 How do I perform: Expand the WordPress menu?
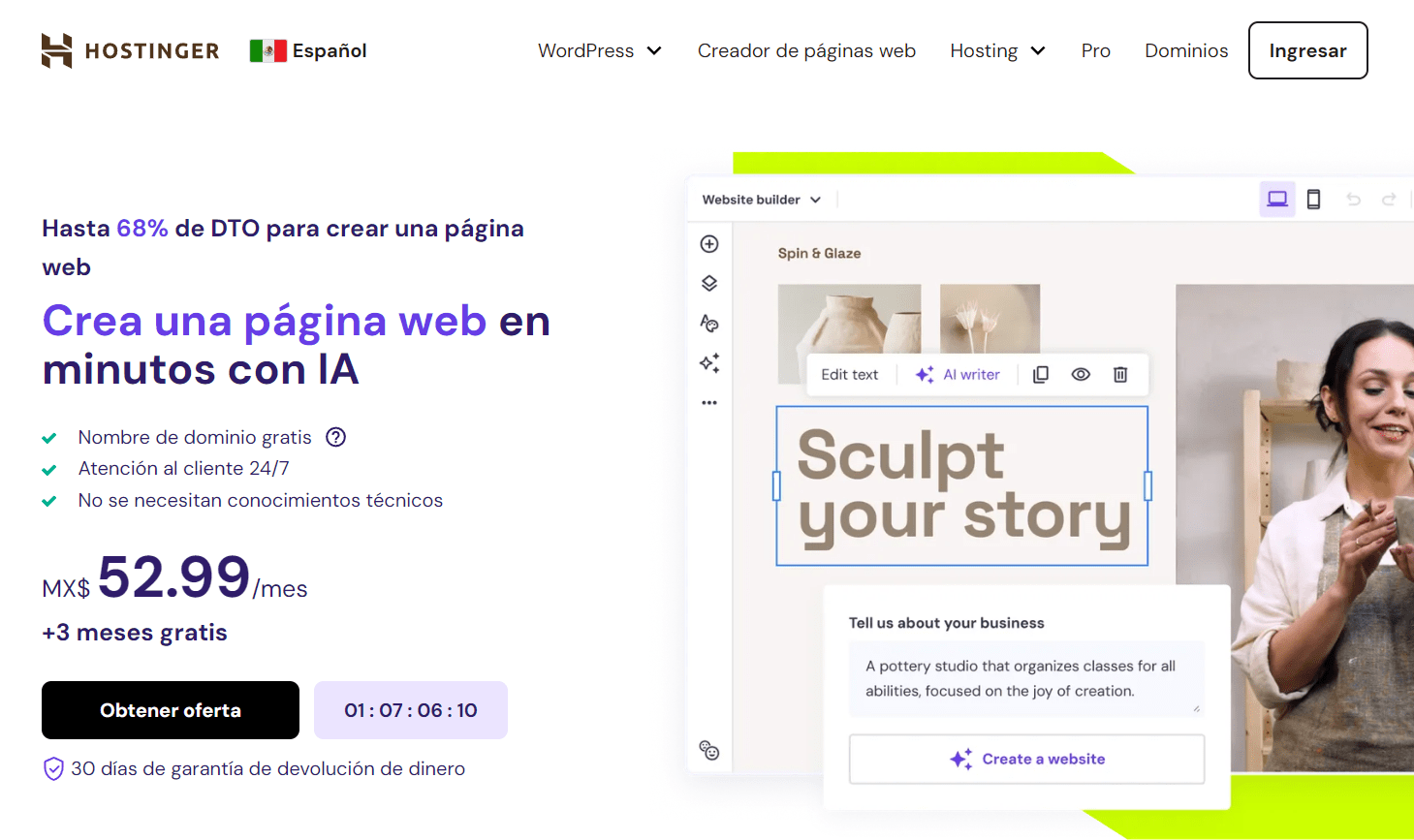(600, 50)
